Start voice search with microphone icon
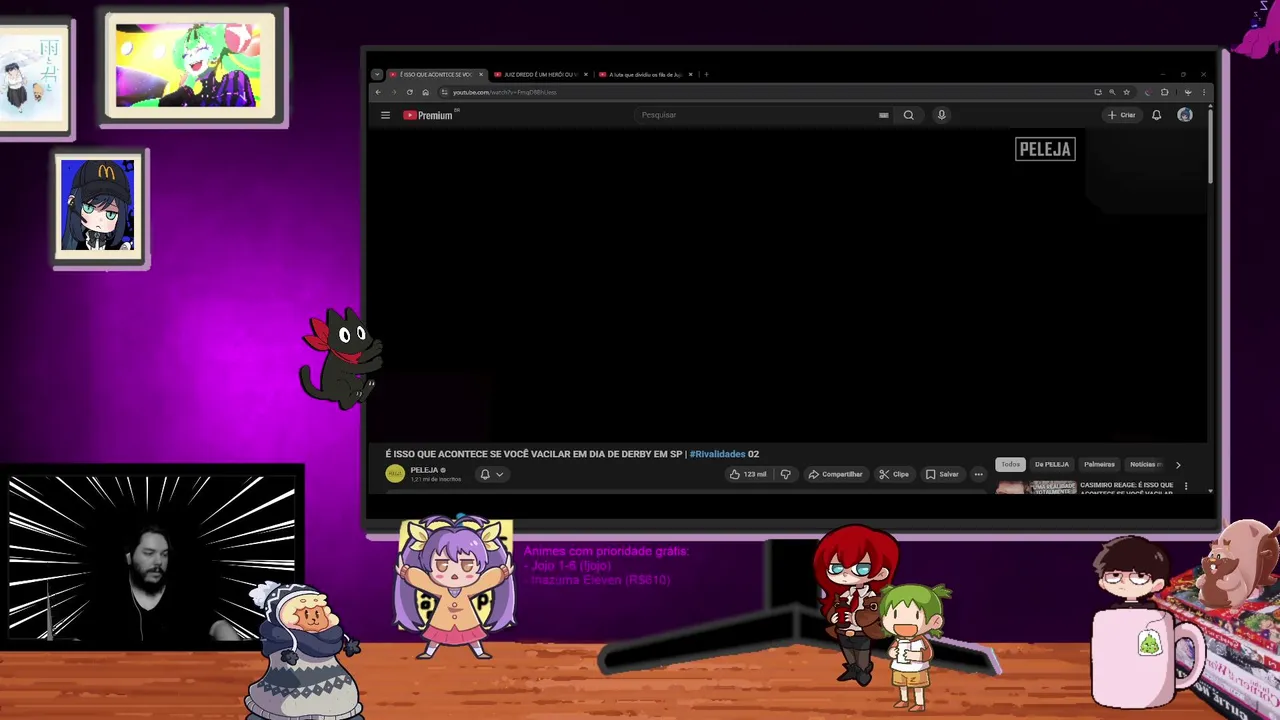This screenshot has width=1280, height=720. click(941, 115)
